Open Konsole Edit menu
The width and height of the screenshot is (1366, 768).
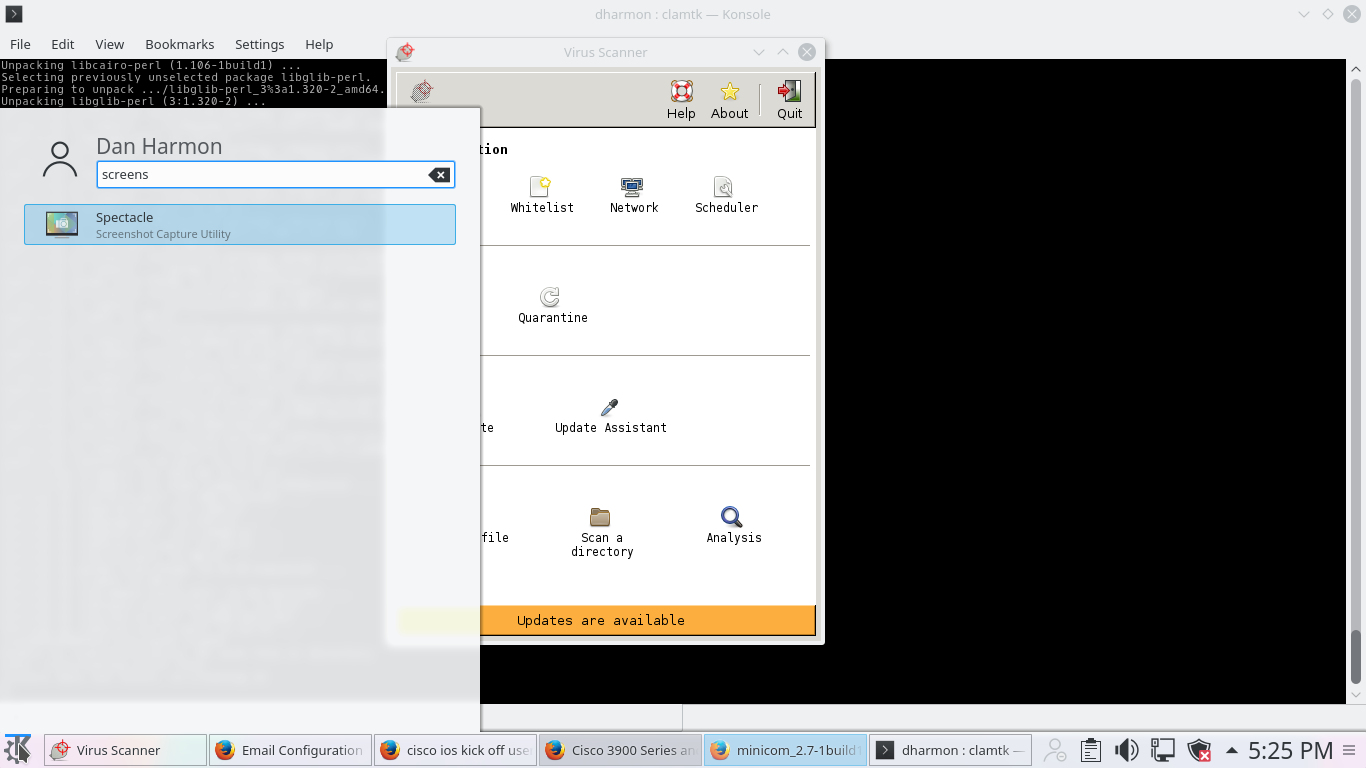click(x=63, y=44)
